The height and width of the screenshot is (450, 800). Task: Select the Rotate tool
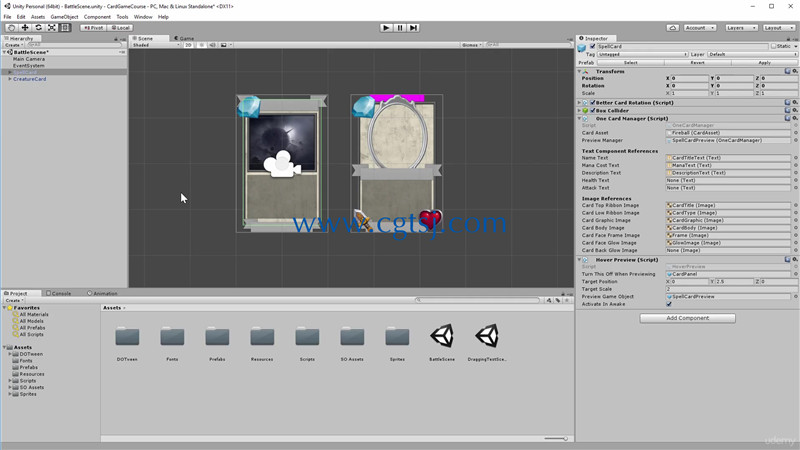pyautogui.click(x=38, y=28)
